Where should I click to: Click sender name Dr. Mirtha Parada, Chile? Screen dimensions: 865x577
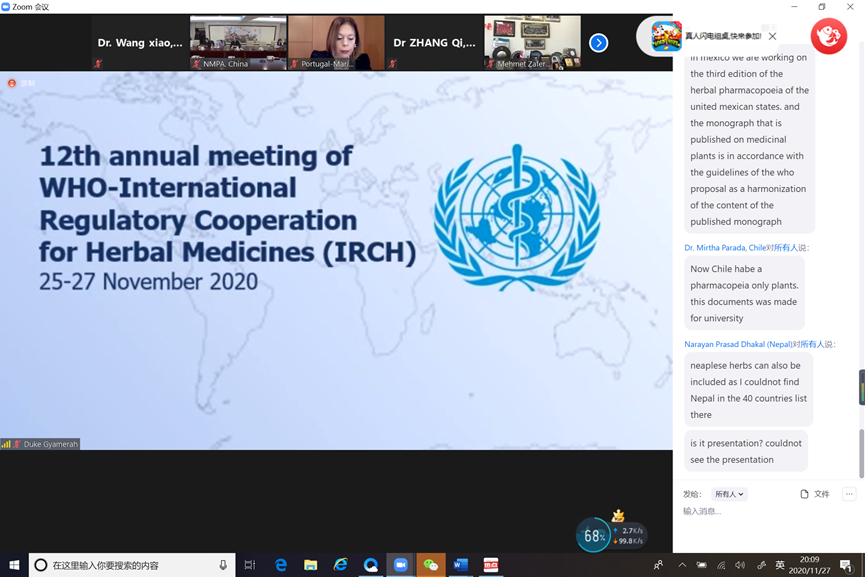725,248
